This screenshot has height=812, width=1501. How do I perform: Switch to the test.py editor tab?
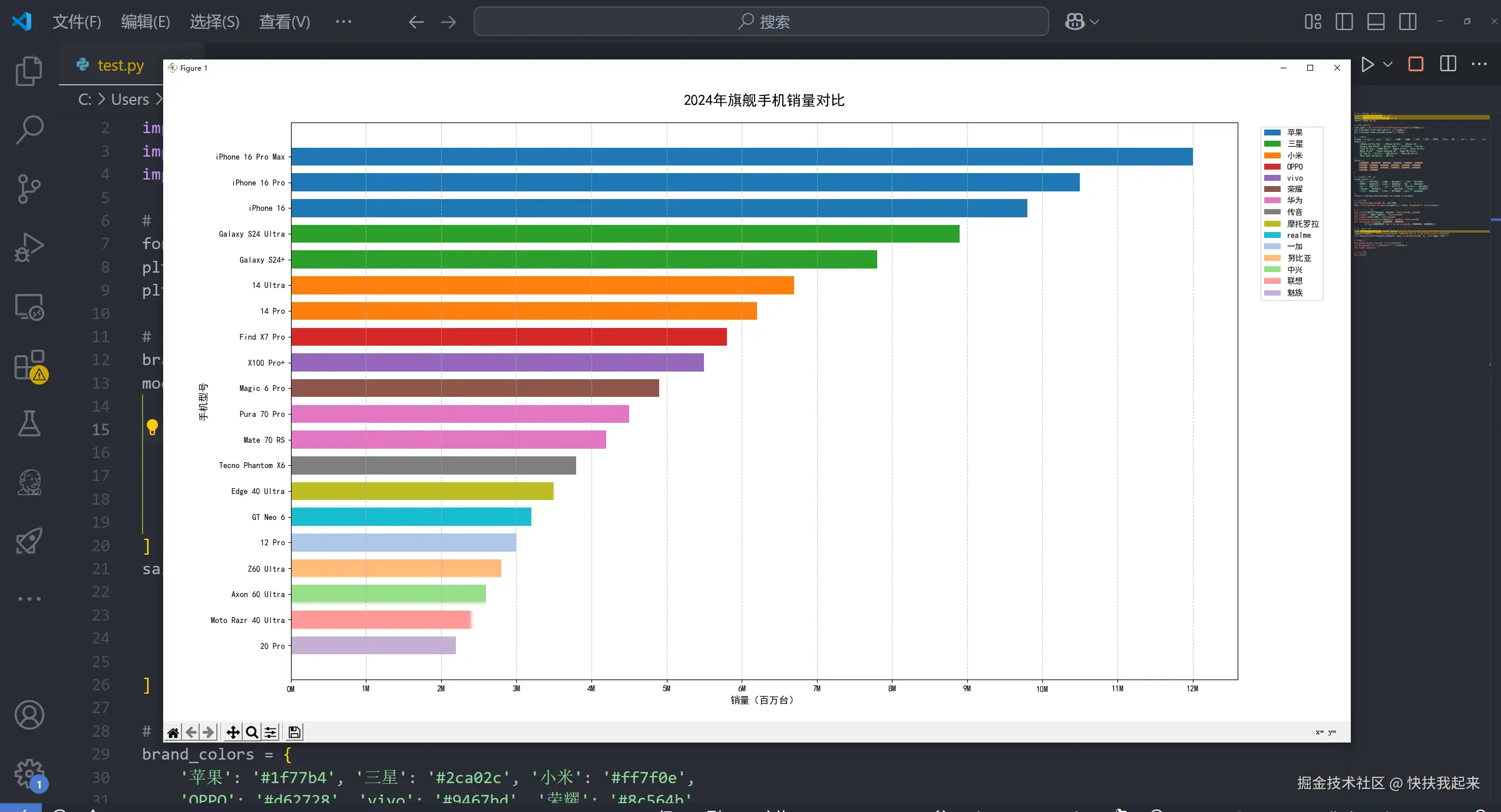point(120,65)
